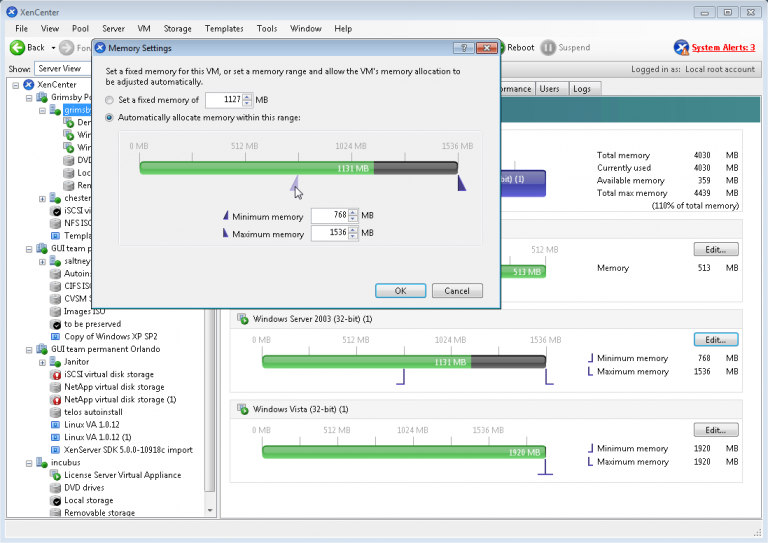Click the telos autoinstall storage icon

pyautogui.click(x=56, y=412)
